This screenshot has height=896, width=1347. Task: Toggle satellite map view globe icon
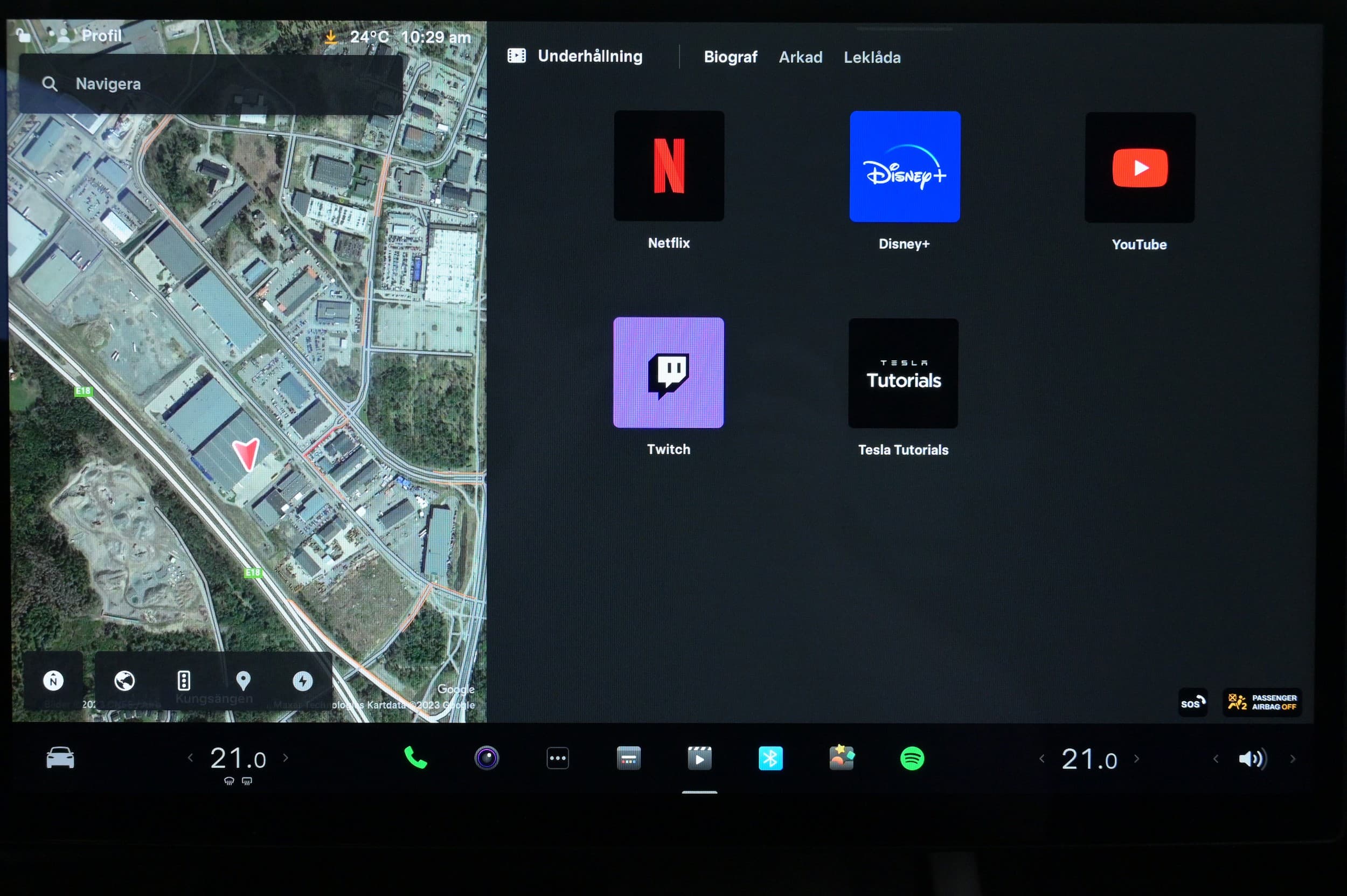click(x=124, y=680)
